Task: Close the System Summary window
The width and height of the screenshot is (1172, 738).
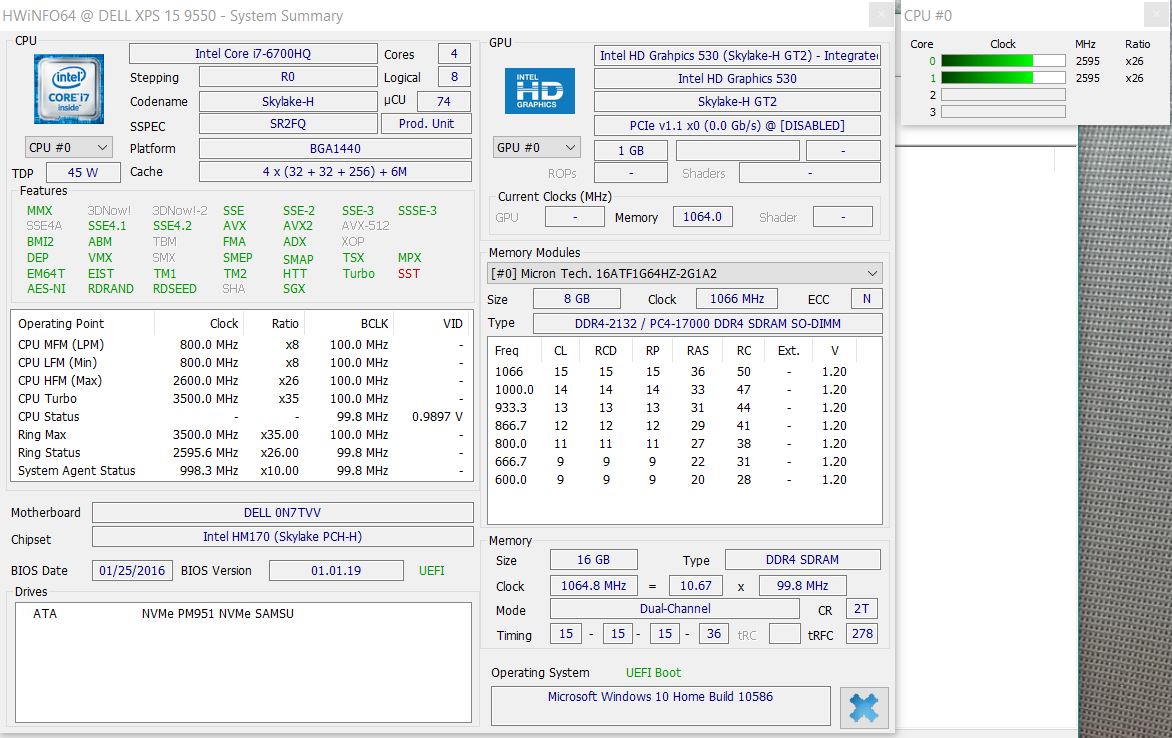Action: pyautogui.click(x=881, y=14)
